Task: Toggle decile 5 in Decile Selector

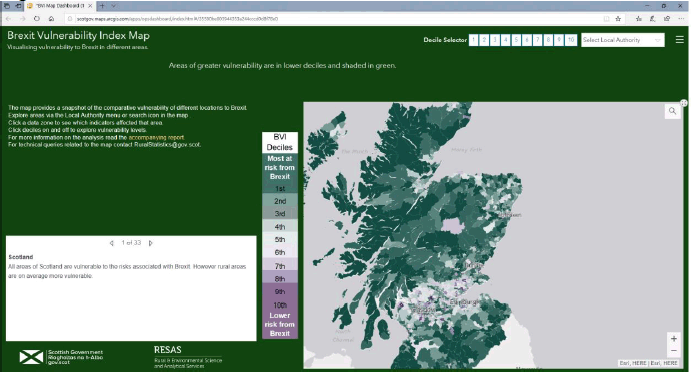Action: point(516,40)
